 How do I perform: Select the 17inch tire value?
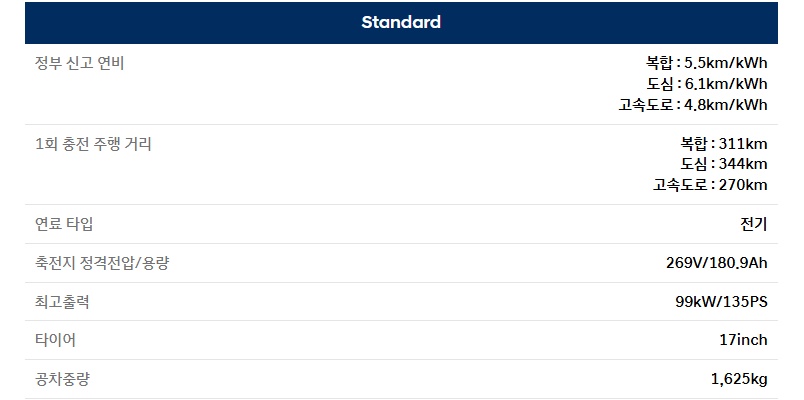click(743, 340)
